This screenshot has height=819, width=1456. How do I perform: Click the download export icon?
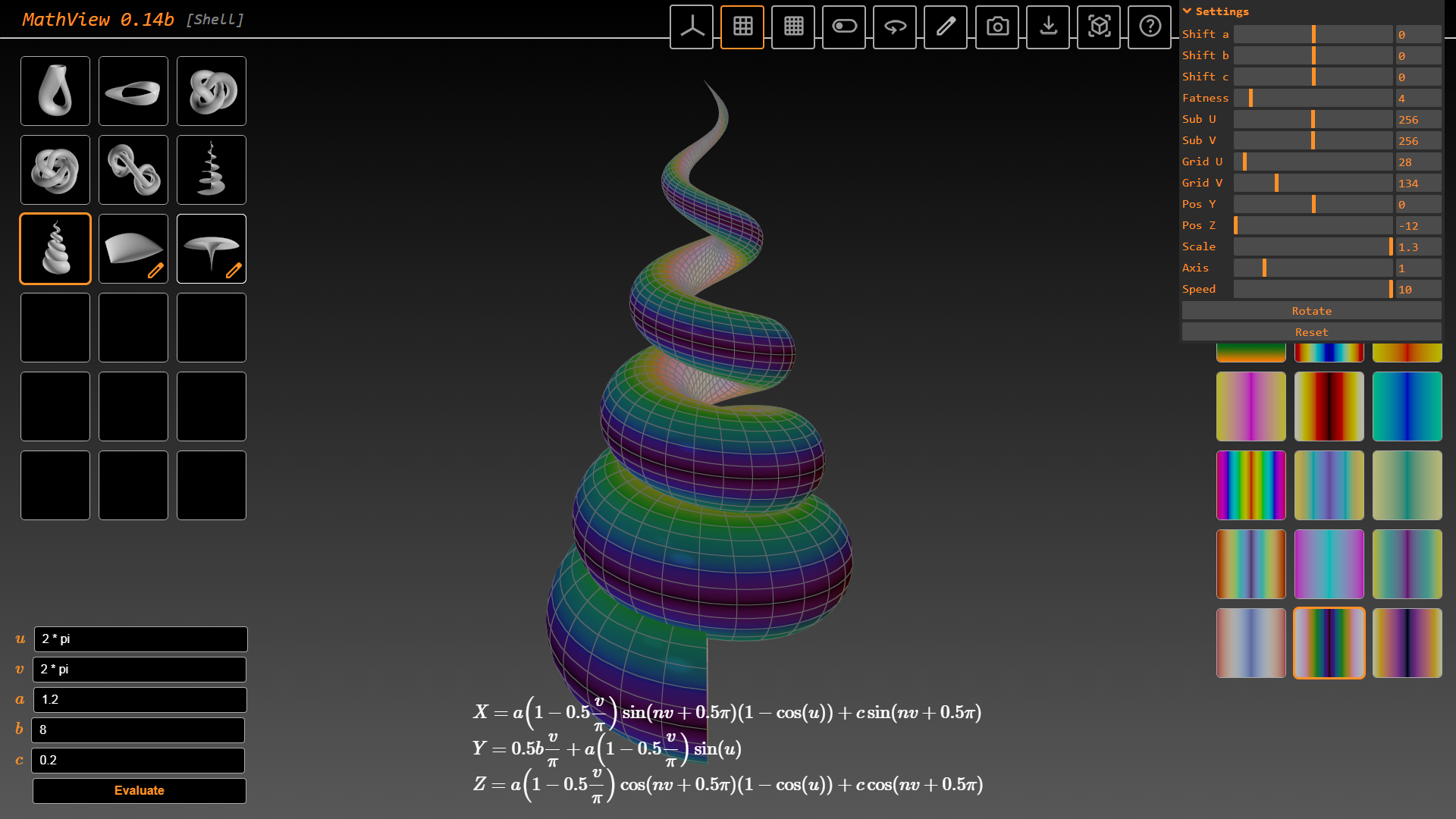(1048, 27)
